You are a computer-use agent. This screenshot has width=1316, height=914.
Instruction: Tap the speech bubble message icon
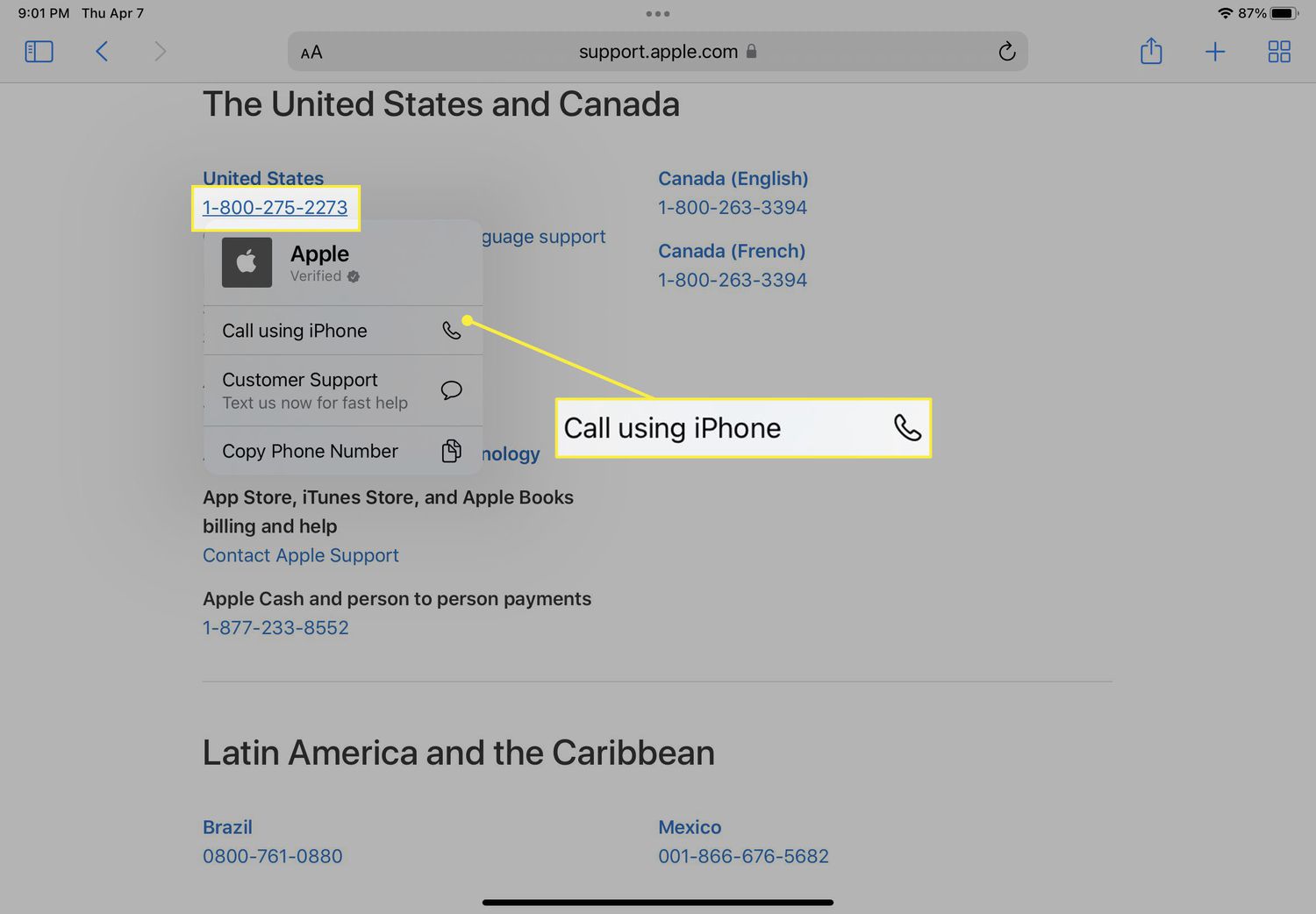(x=451, y=390)
